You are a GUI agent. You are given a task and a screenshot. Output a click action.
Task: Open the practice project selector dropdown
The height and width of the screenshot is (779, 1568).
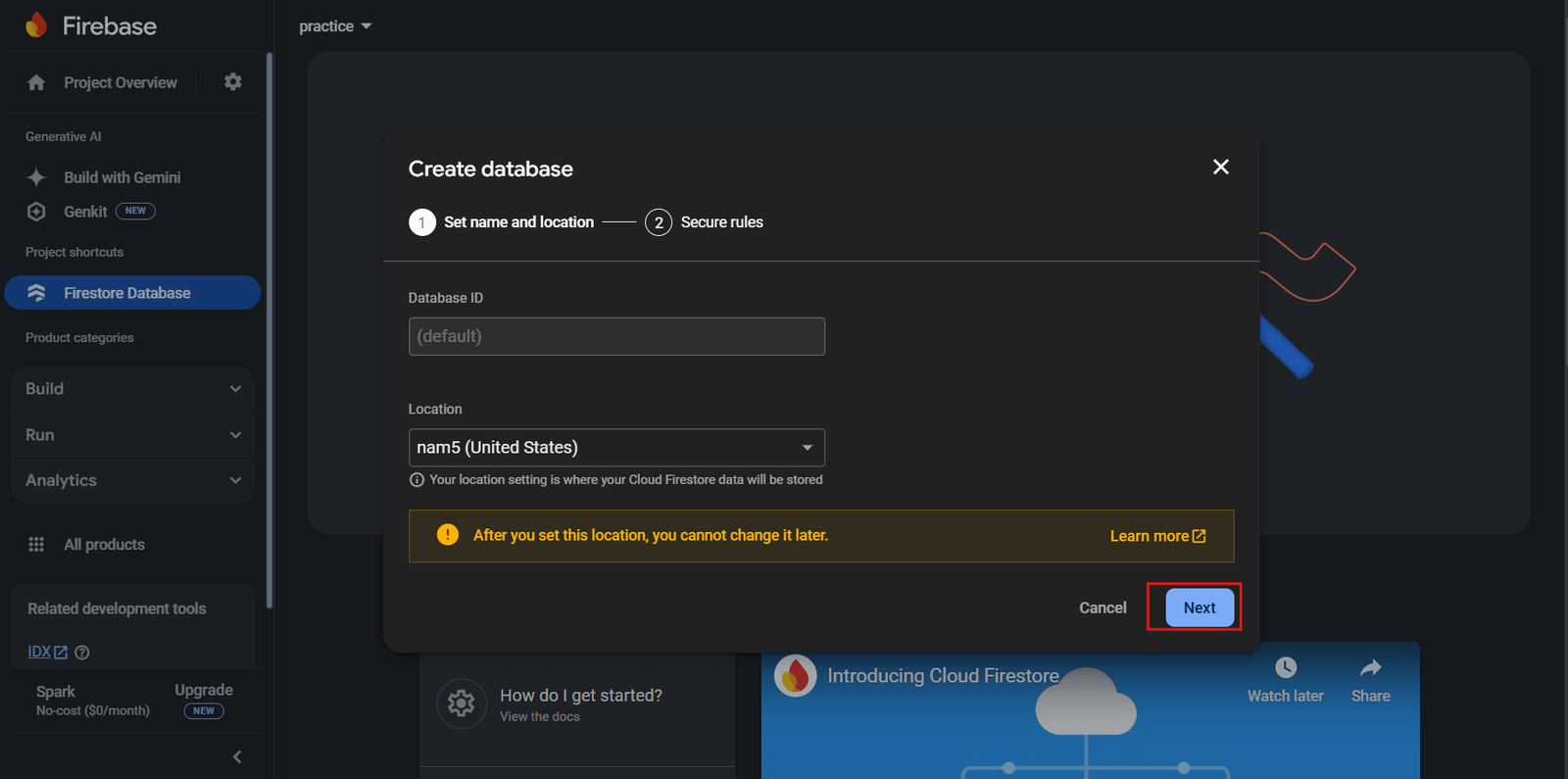tap(335, 26)
